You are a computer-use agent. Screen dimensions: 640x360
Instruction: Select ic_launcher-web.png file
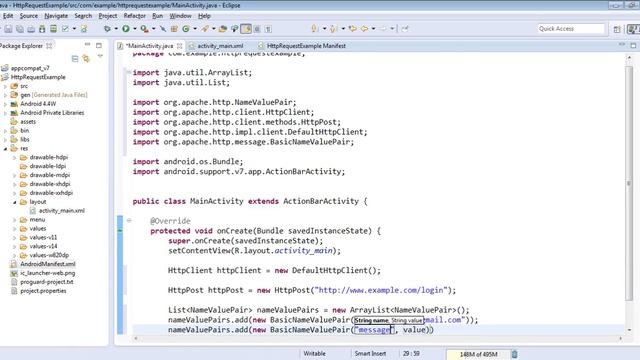[x=43, y=273]
